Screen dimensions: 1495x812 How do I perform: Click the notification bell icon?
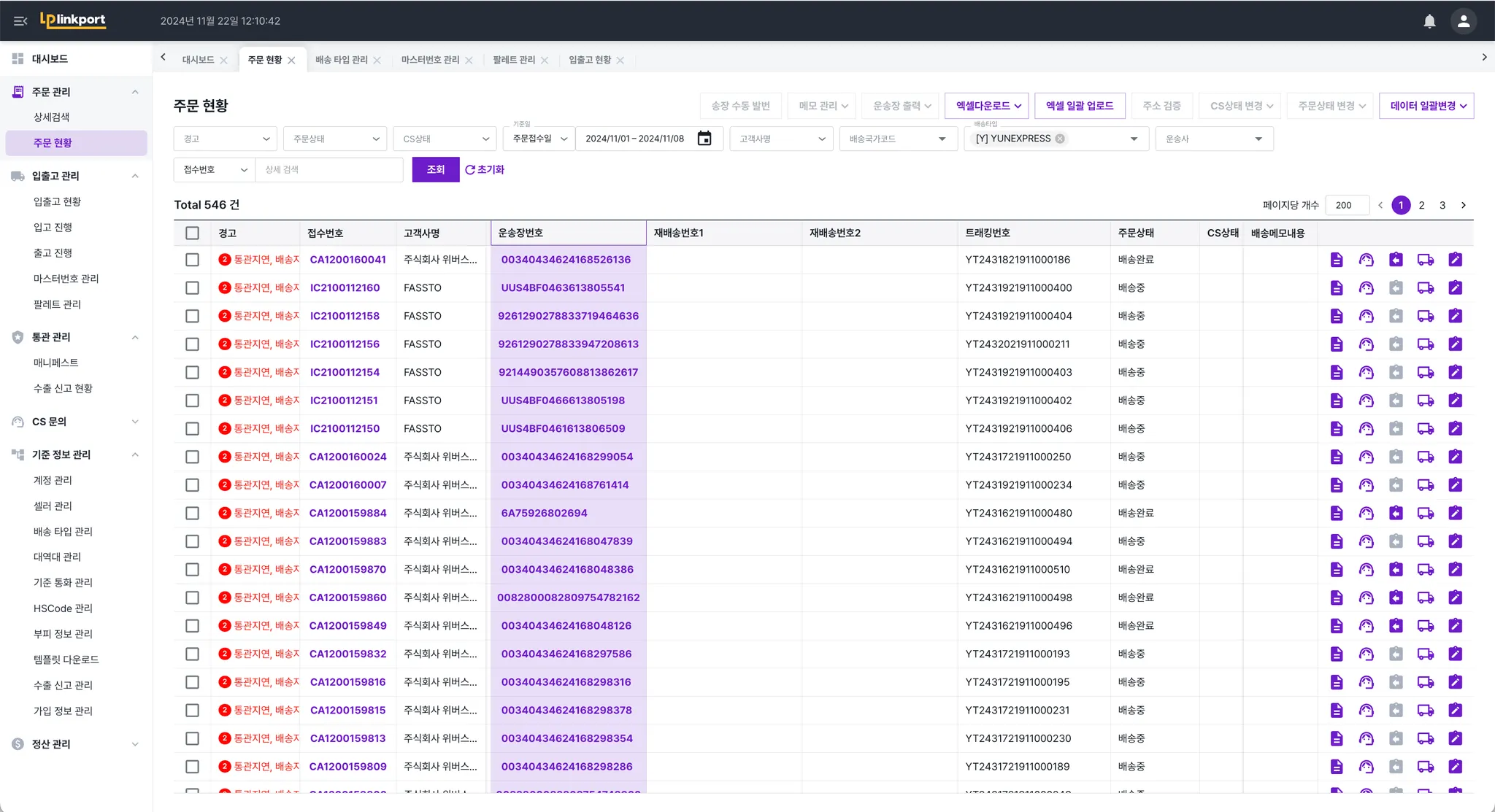click(x=1429, y=21)
